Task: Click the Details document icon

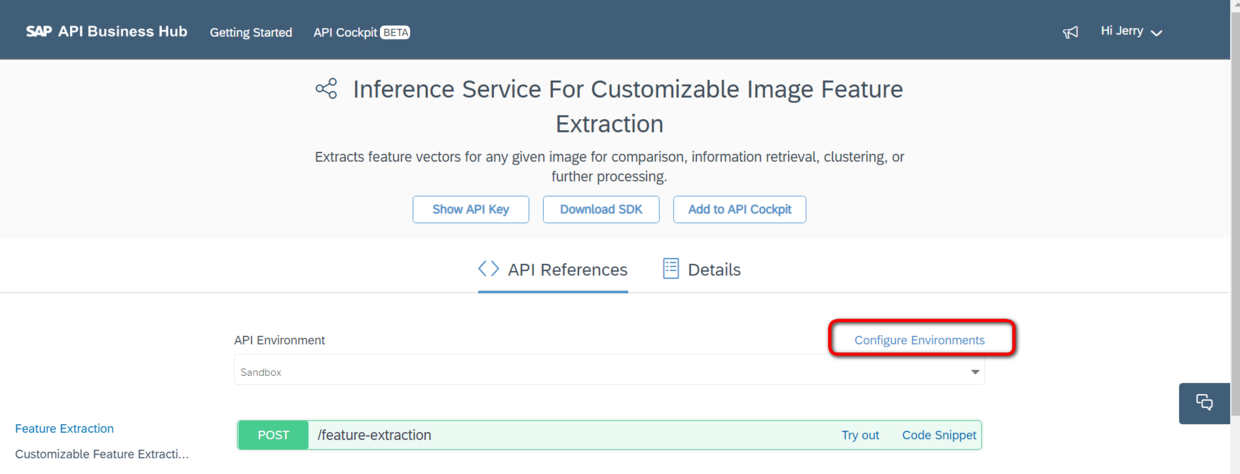Action: [671, 269]
